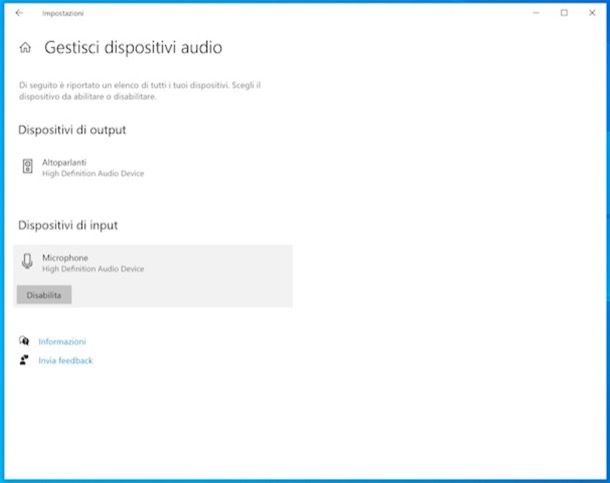This screenshot has height=483, width=610.
Task: Click the Informazioni help icon
Action: pos(24,341)
